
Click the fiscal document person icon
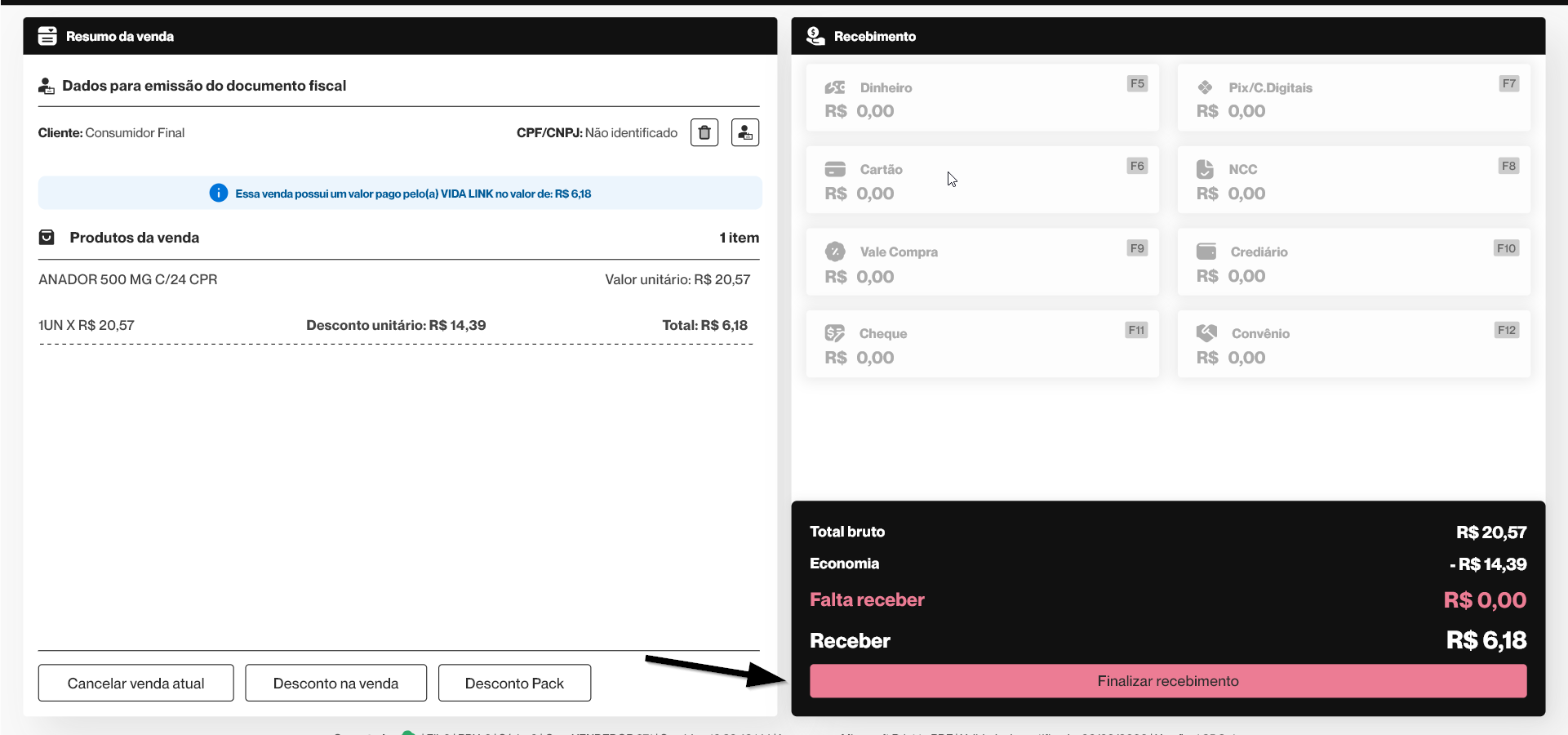(47, 86)
